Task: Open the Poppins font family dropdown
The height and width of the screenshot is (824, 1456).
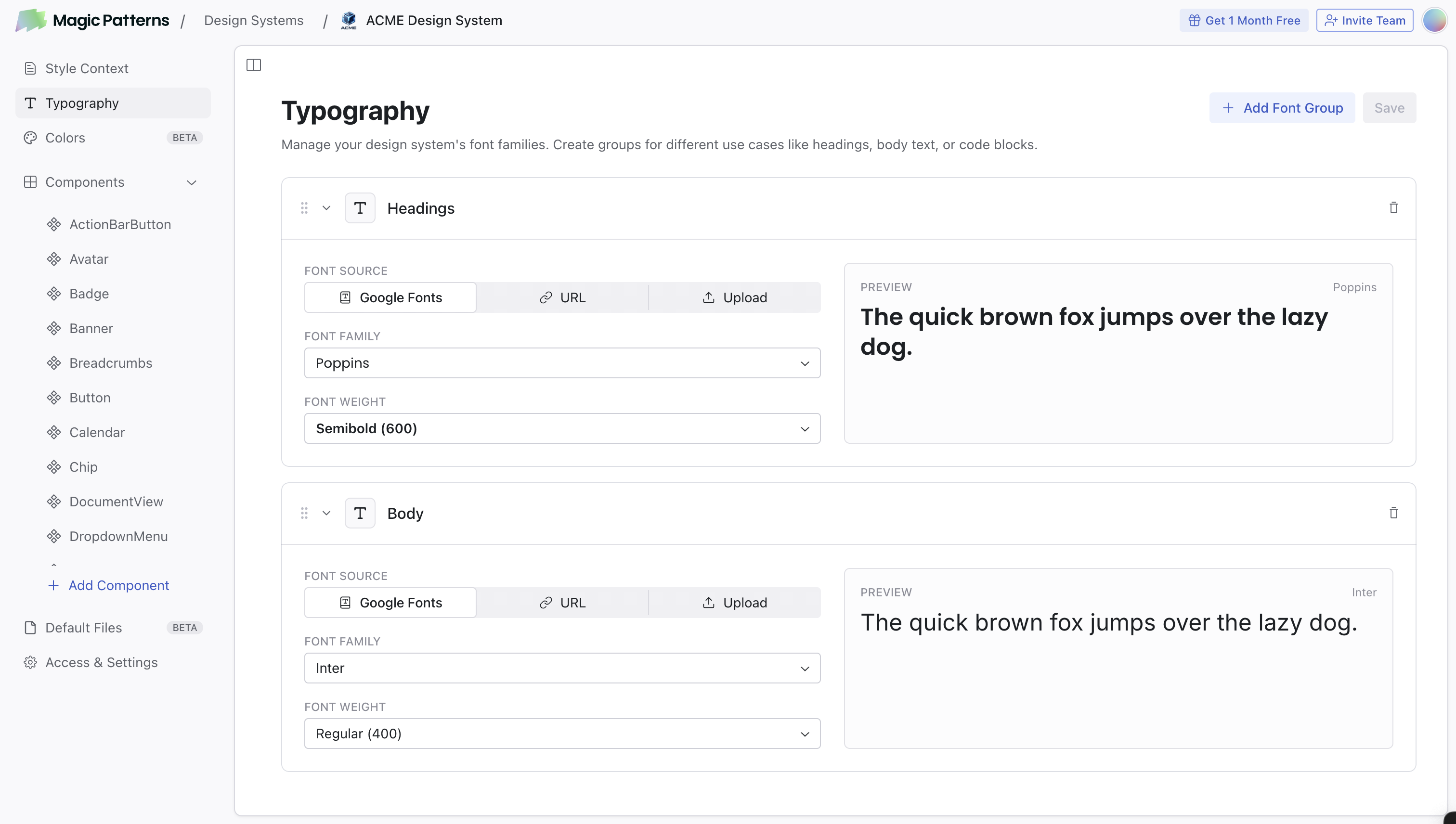Action: (562, 363)
